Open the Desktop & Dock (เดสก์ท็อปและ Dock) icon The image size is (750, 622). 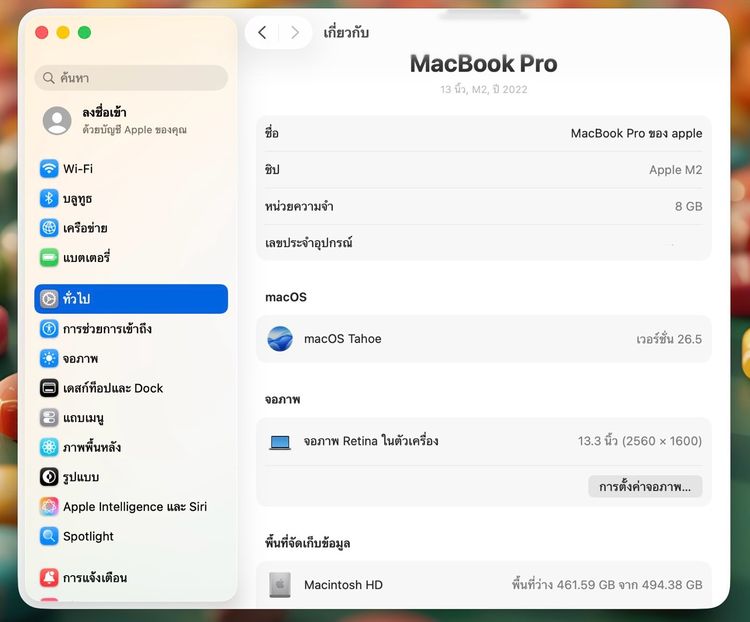tap(49, 388)
